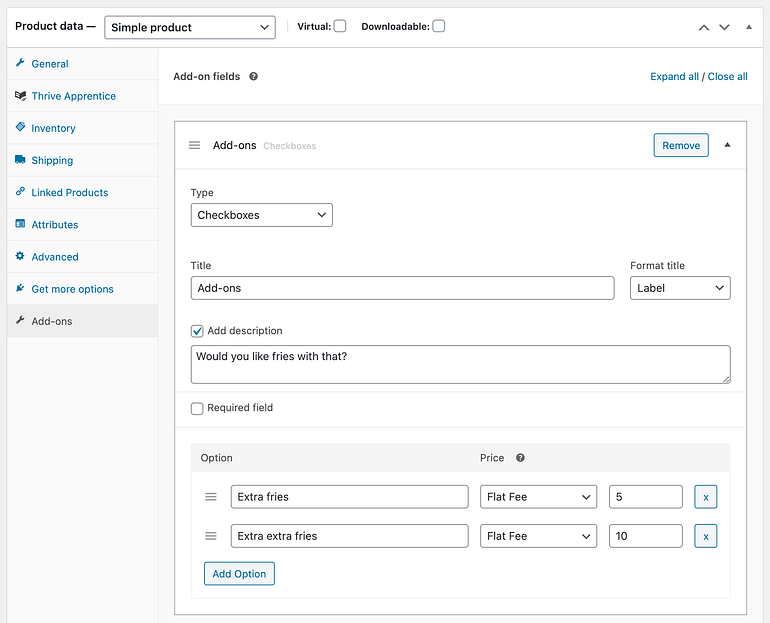The width and height of the screenshot is (770, 623).
Task: Switch to the Linked Products tab
Action: pos(70,192)
